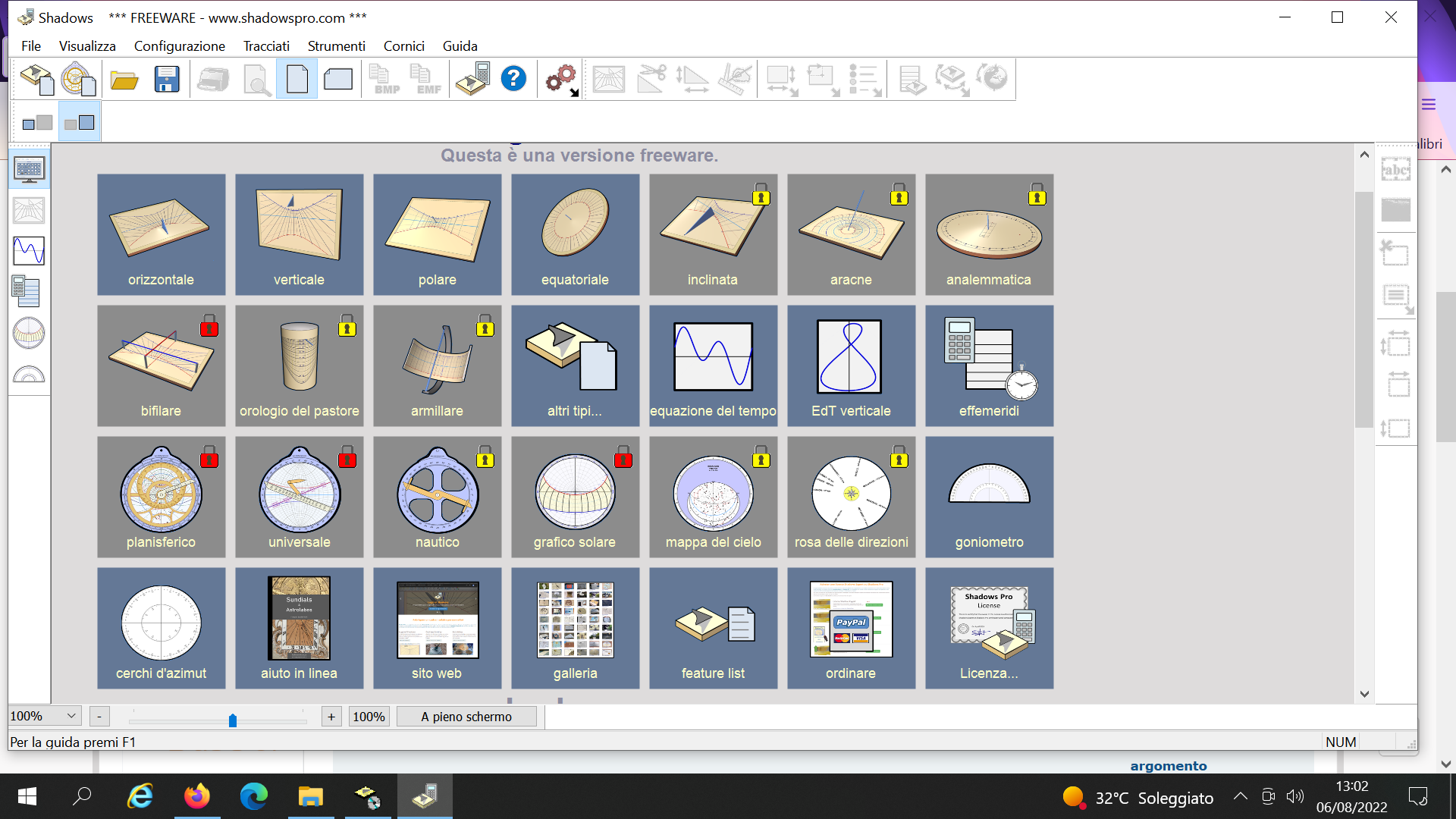Image resolution: width=1456 pixels, height=819 pixels.
Task: Open the folder icon in toolbar
Action: point(124,79)
